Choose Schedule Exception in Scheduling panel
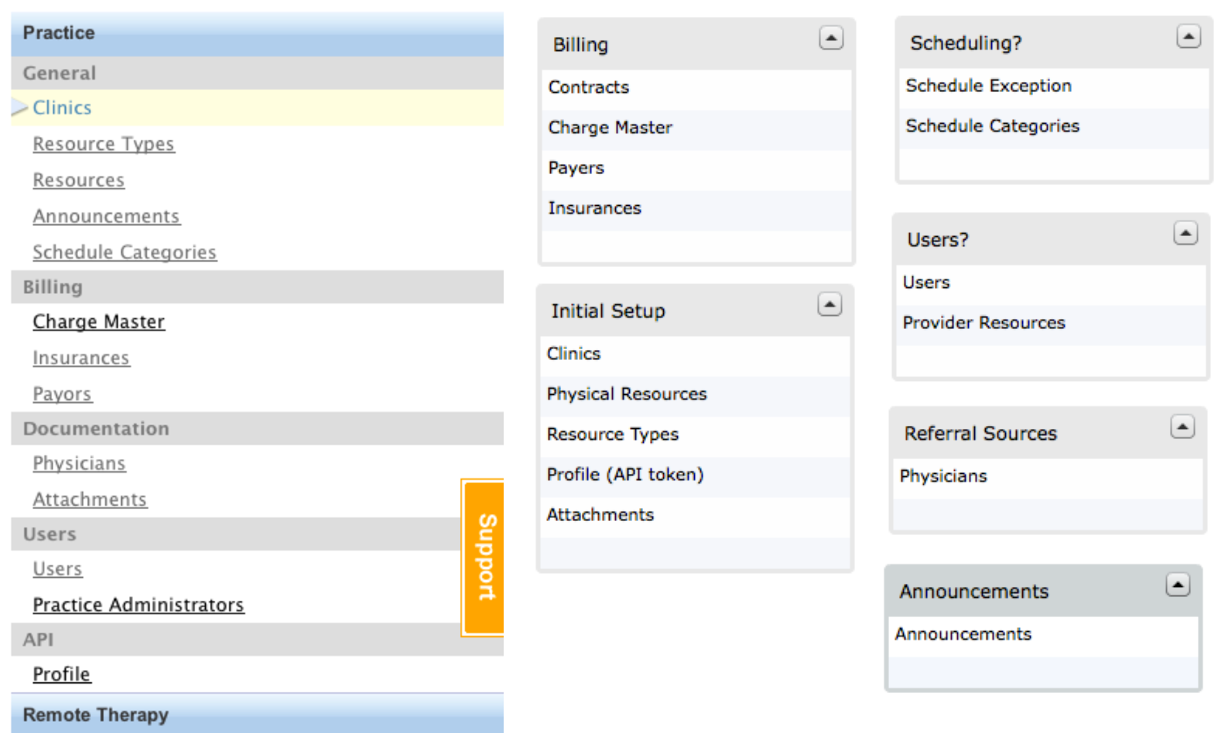This screenshot has height=748, width=1224. tap(988, 86)
